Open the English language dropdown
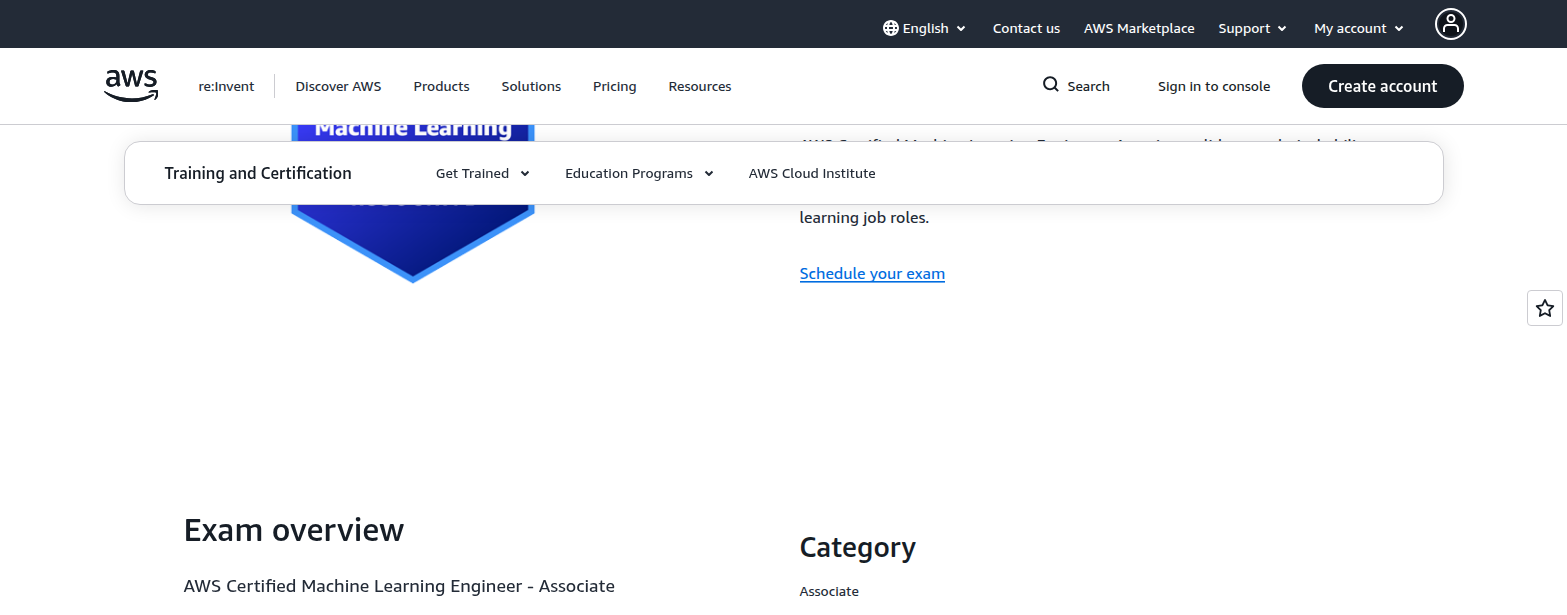 (x=925, y=28)
